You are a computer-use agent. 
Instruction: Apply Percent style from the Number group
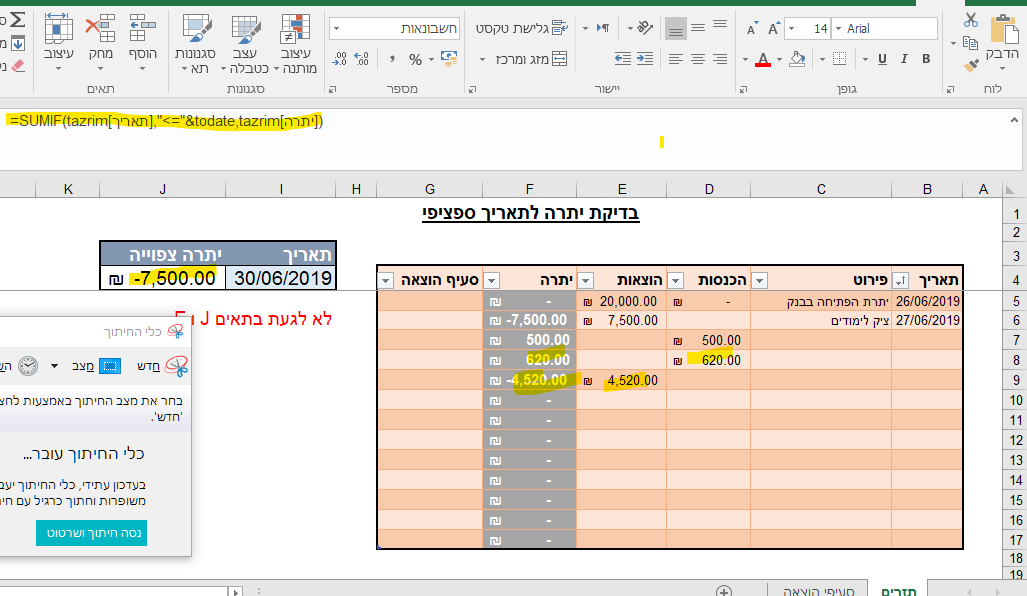(415, 59)
